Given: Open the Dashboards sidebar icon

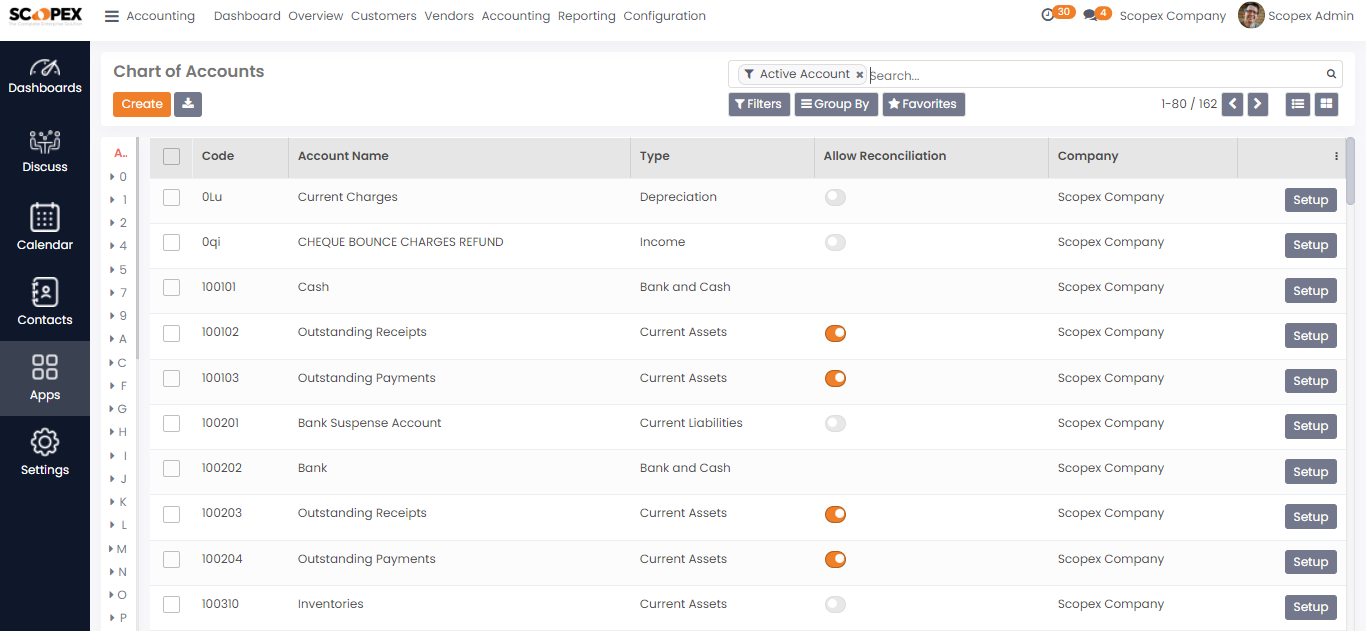Looking at the screenshot, I should pos(45,76).
